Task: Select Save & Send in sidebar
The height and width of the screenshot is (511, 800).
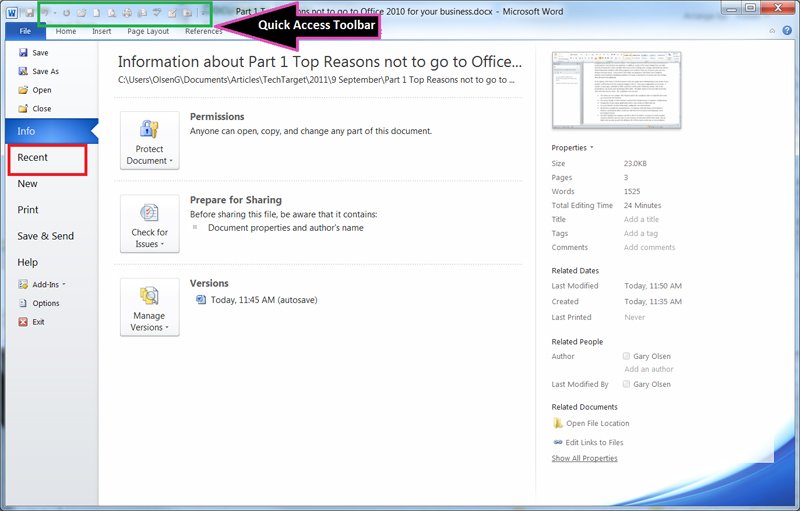Action: tap(45, 236)
